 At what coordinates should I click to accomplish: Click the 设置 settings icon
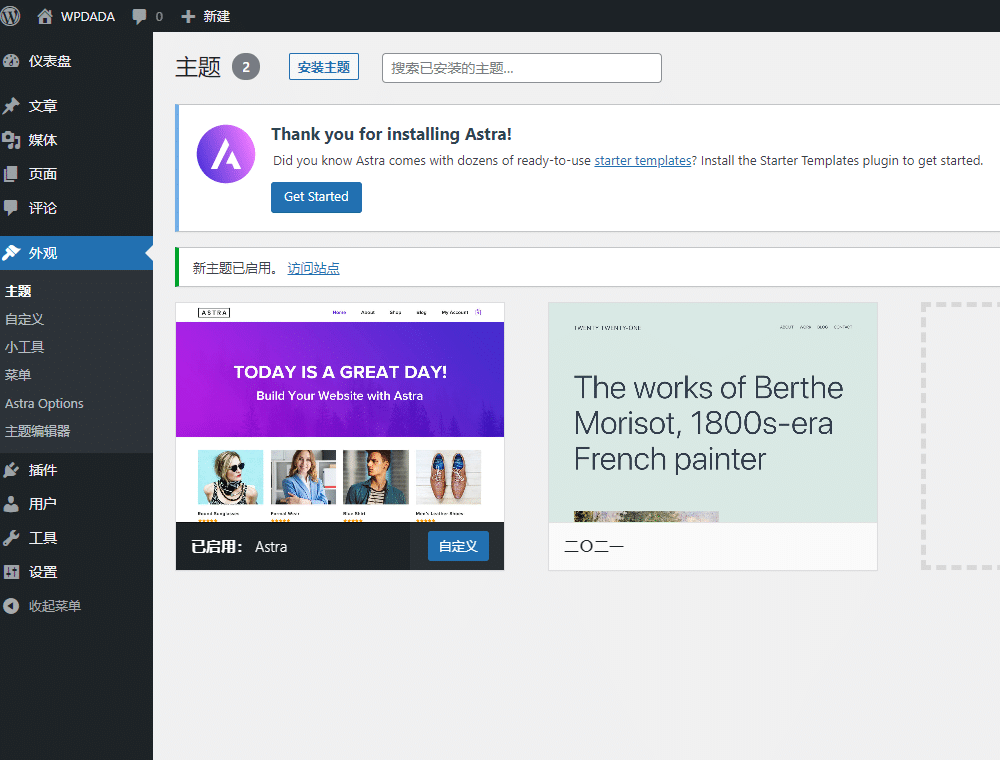coord(11,571)
